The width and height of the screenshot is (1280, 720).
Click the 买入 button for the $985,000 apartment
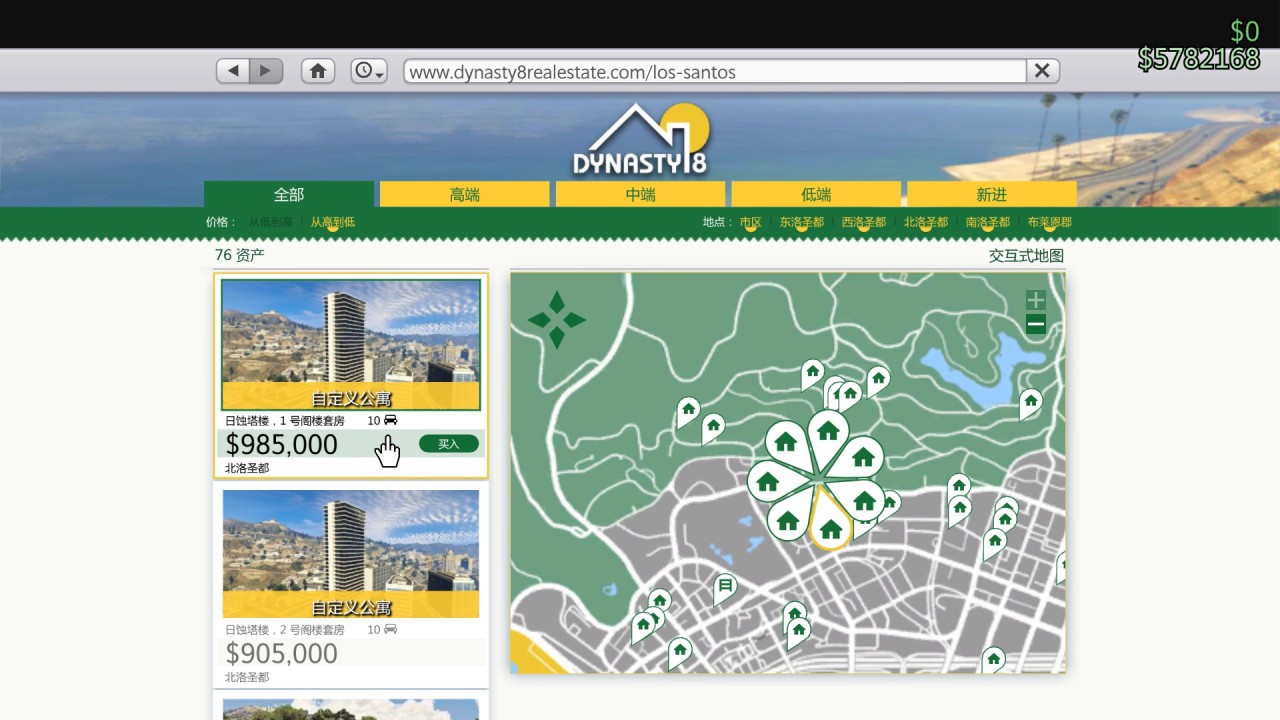(x=449, y=444)
